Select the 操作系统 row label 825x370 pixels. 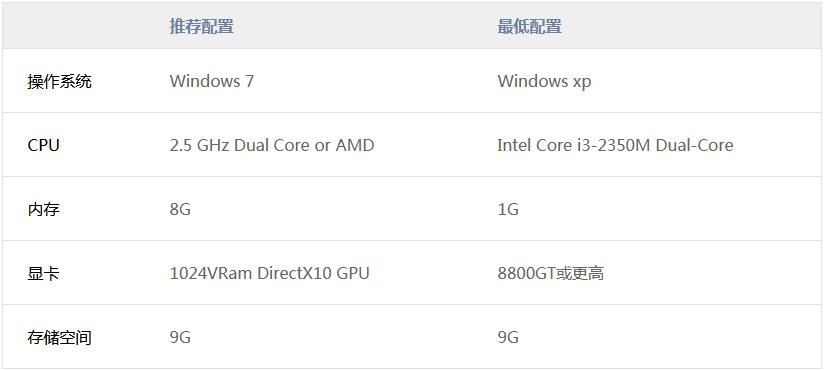pyautogui.click(x=59, y=82)
